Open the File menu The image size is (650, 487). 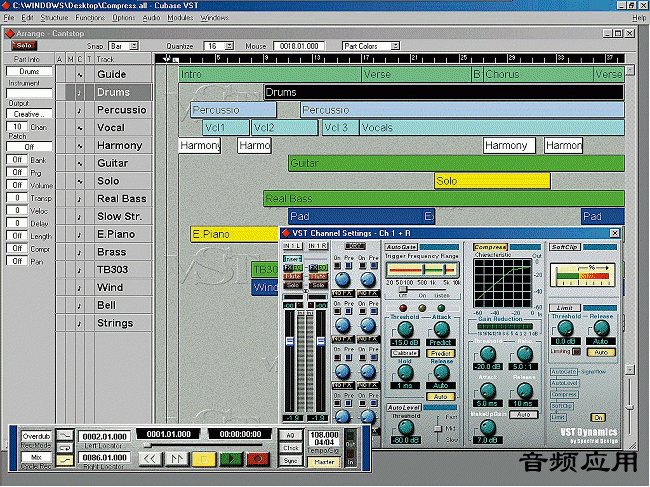[9, 18]
